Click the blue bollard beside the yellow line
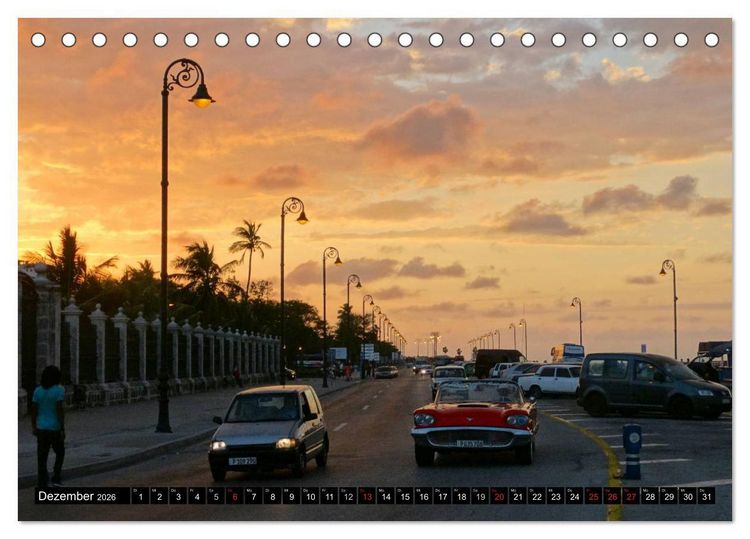Image resolution: width=750 pixels, height=539 pixels. [x=632, y=451]
